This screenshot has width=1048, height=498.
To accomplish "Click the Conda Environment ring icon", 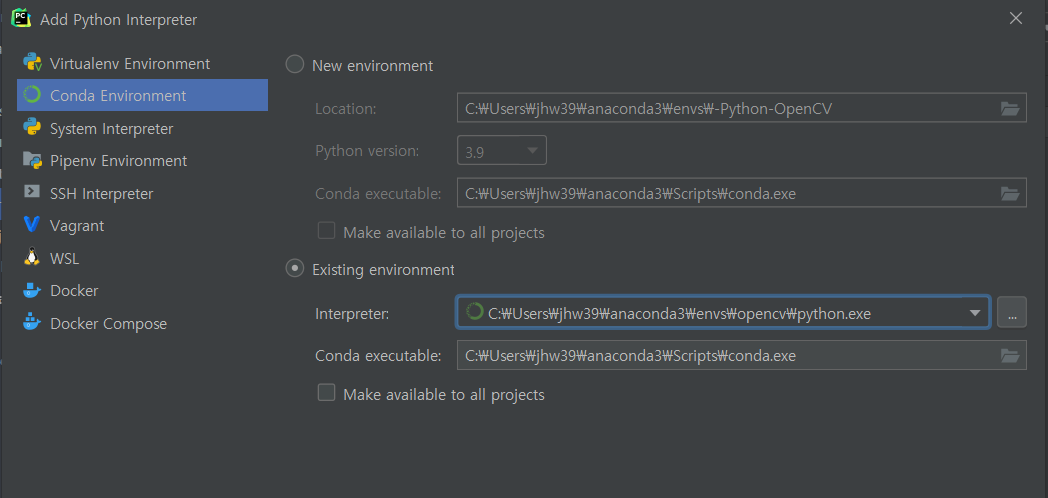I will [32, 95].
